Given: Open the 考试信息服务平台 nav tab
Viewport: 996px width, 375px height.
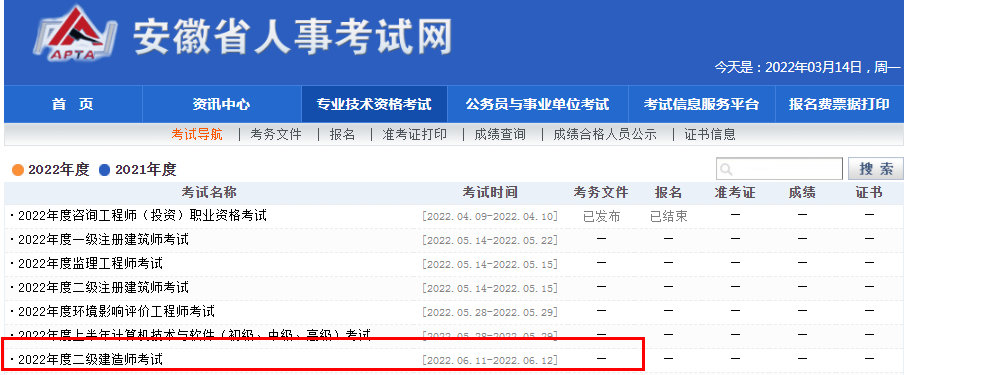Looking at the screenshot, I should [701, 104].
